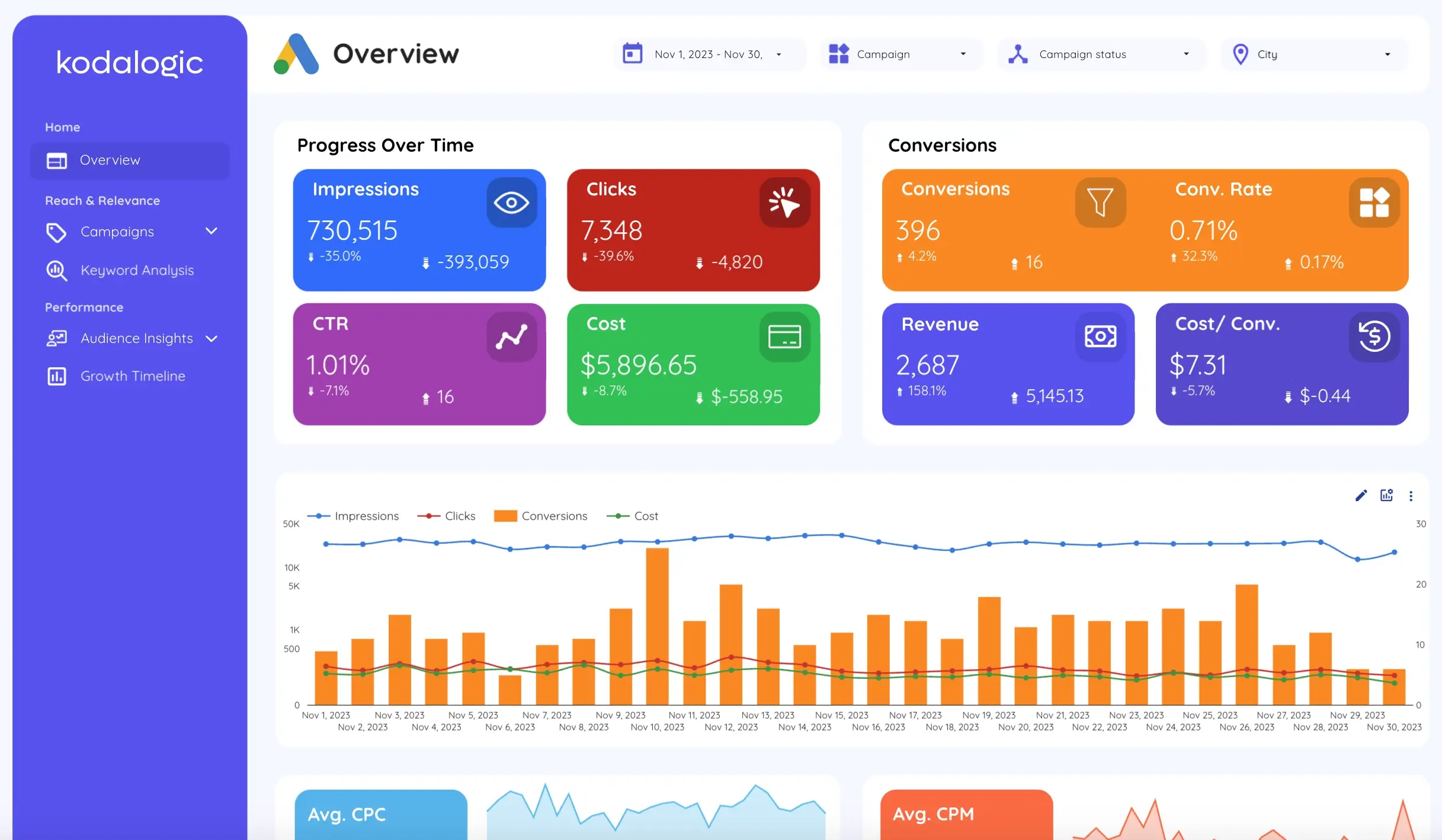Click the Progress Over Time heading
Screen dimensions: 1442x840
point(385,145)
